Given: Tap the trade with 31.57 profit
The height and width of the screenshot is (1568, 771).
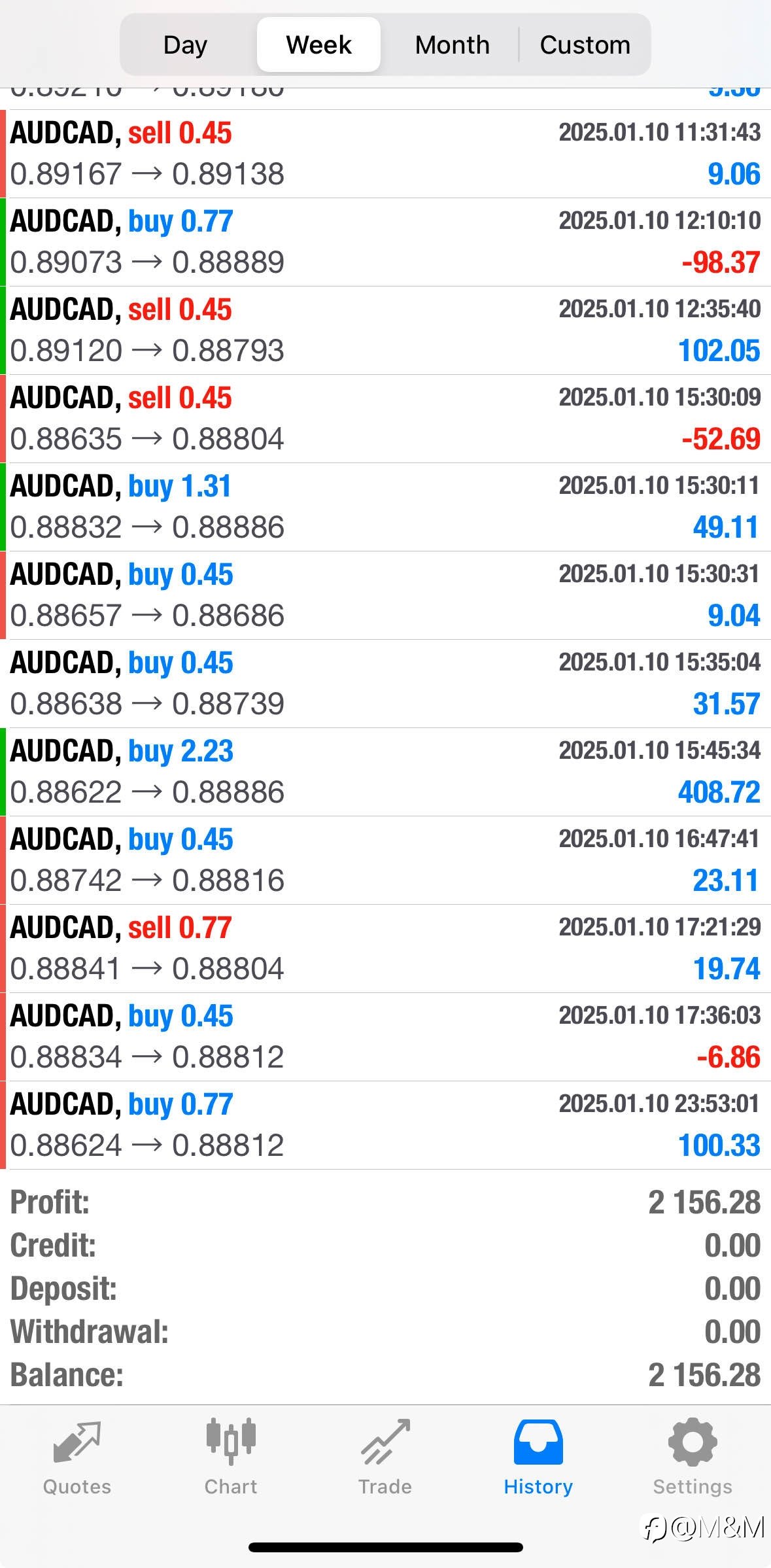Looking at the screenshot, I should [x=385, y=684].
